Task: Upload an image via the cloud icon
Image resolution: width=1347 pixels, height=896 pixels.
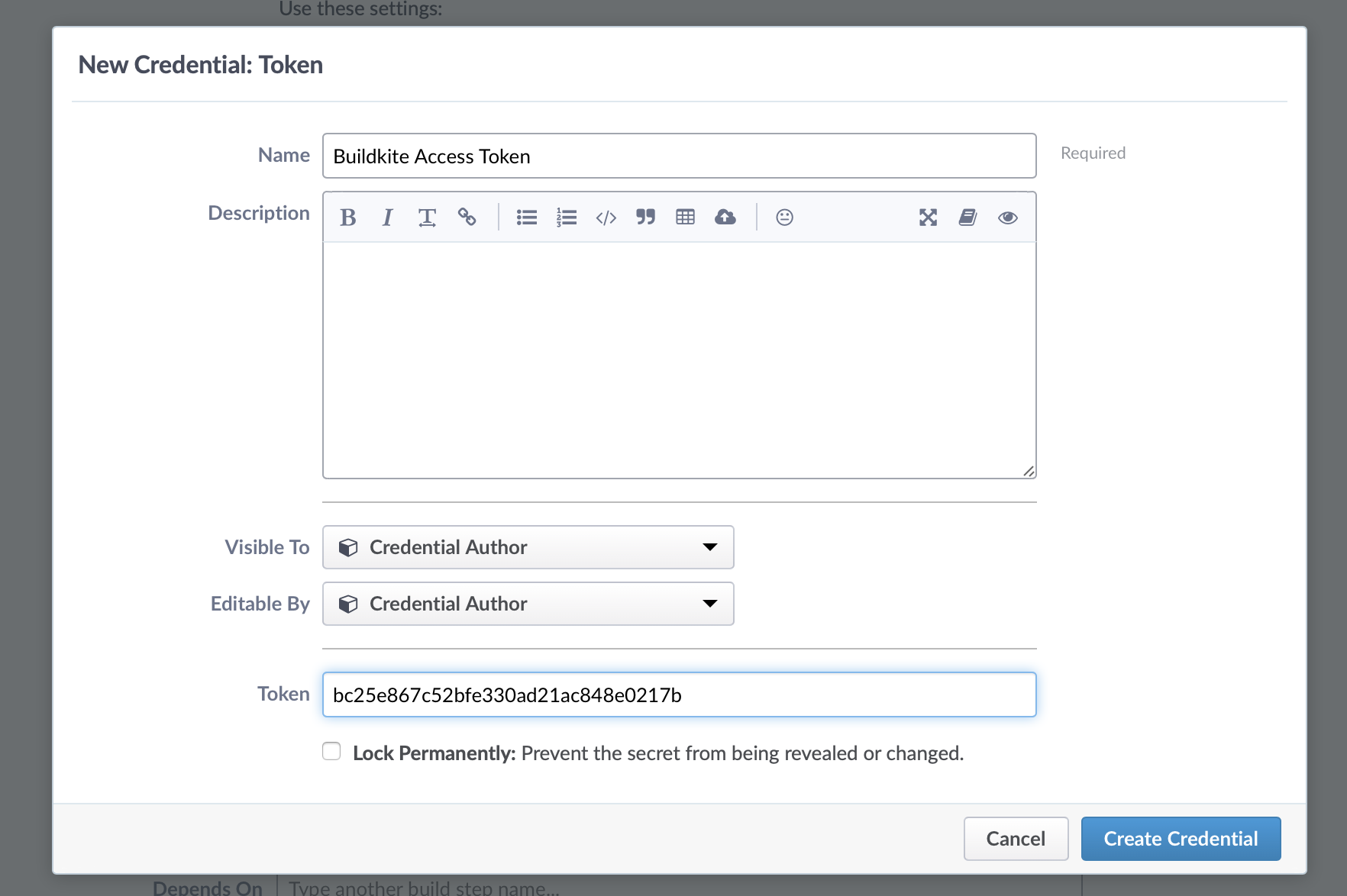Action: coord(725,218)
